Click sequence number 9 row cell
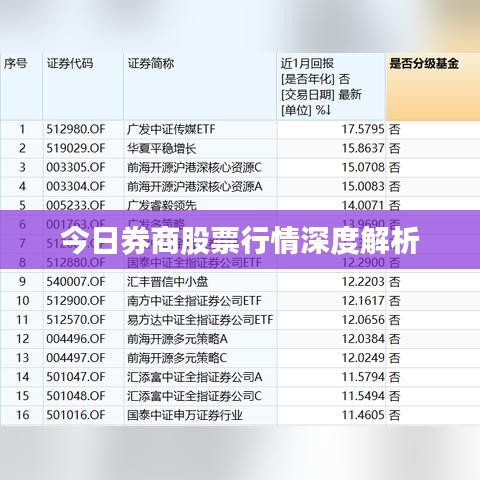 tap(22, 282)
